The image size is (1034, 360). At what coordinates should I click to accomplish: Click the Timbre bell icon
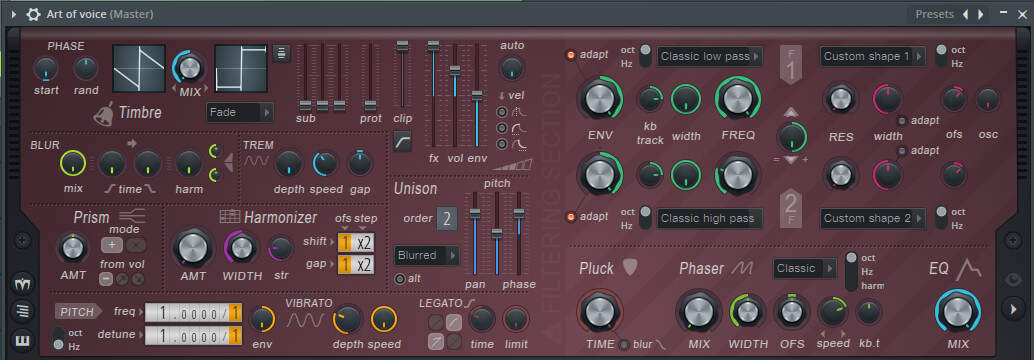tap(104, 113)
